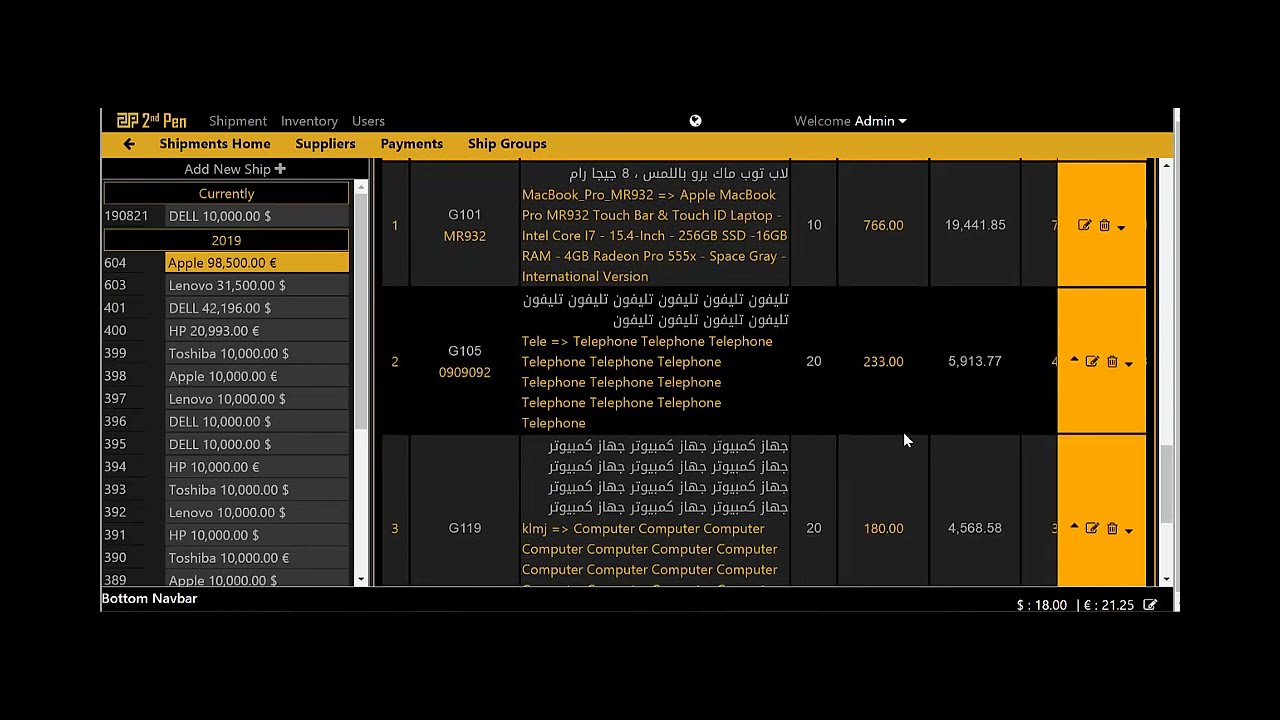Screen dimensions: 1280x720
Task: Select current shipment 190821 DELL
Action: [226, 216]
